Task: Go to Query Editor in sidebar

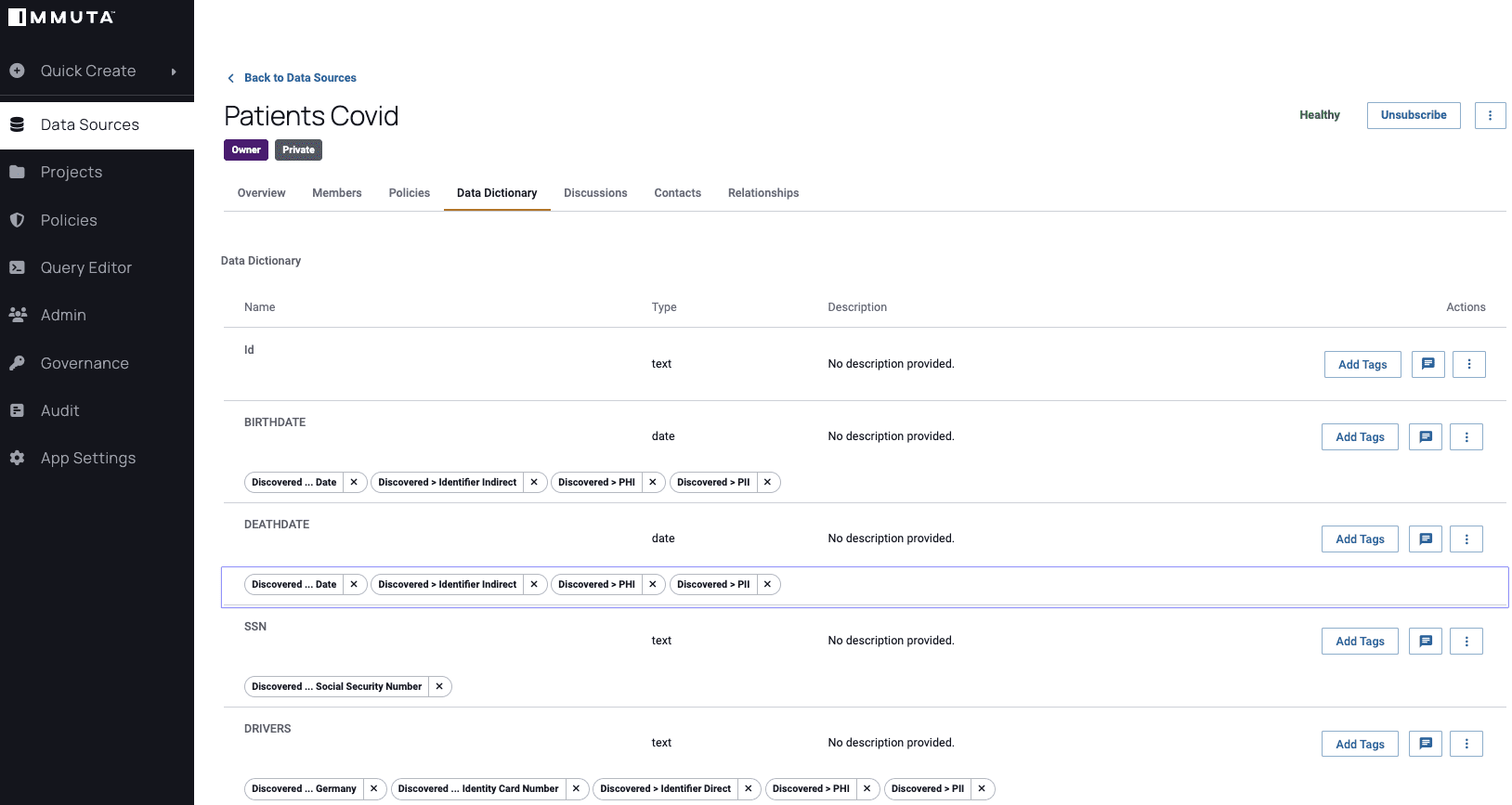Action: click(85, 267)
